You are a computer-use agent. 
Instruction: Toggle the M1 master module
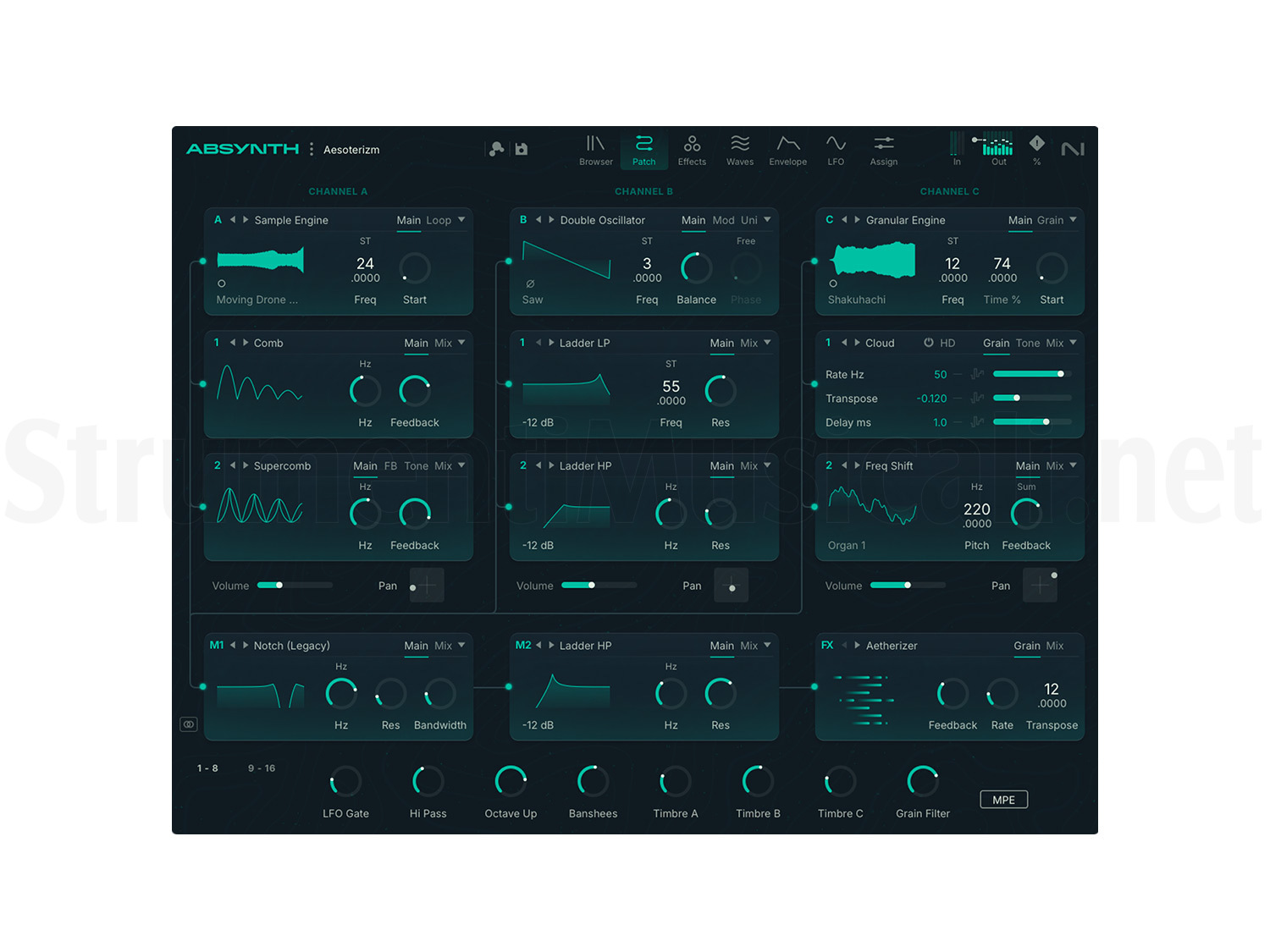tap(217, 646)
